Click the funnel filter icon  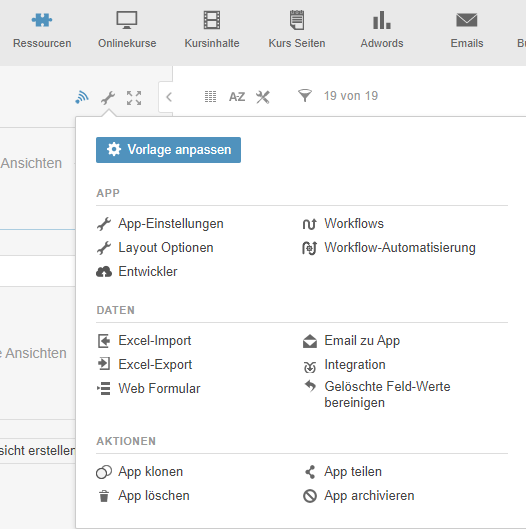coord(305,96)
